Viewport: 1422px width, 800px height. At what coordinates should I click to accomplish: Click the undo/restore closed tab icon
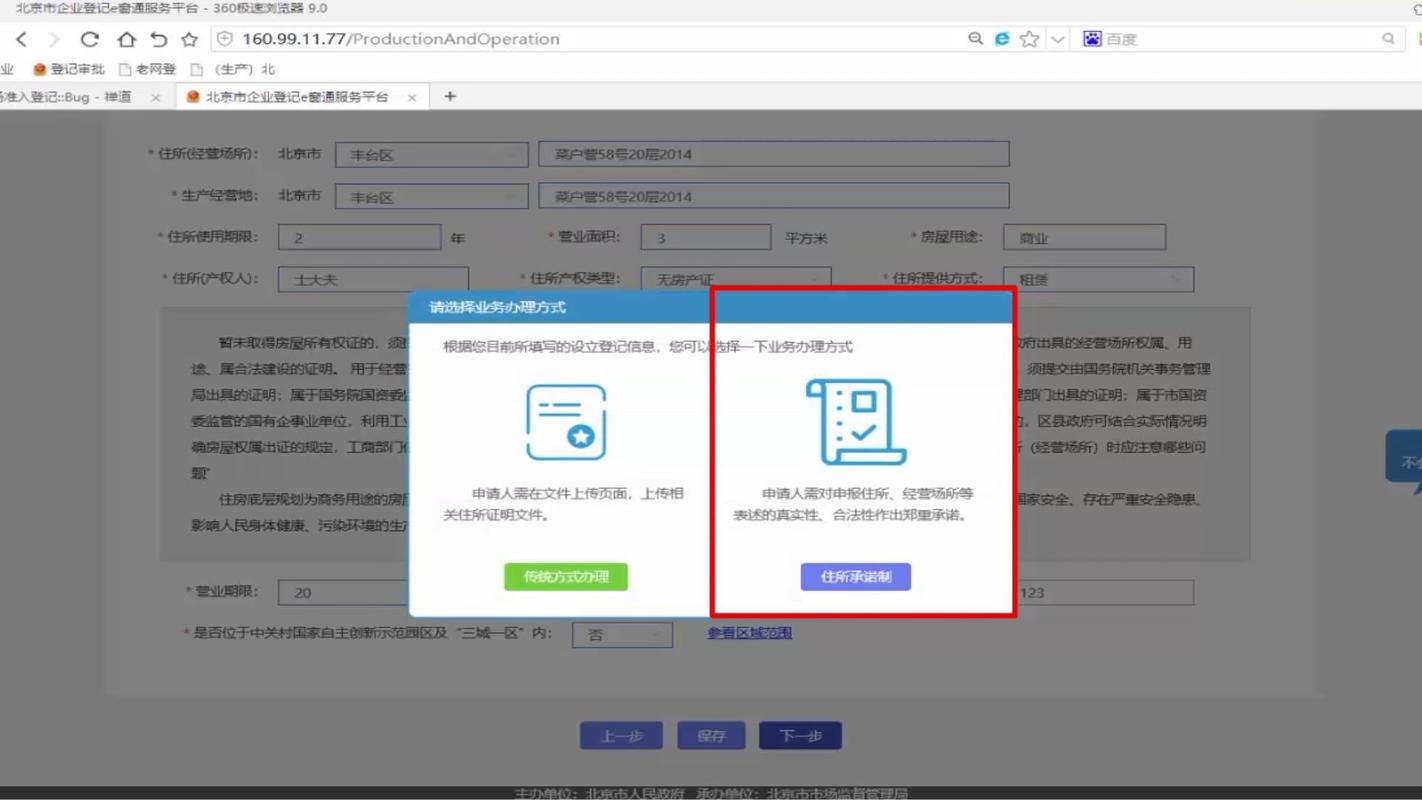click(x=159, y=39)
